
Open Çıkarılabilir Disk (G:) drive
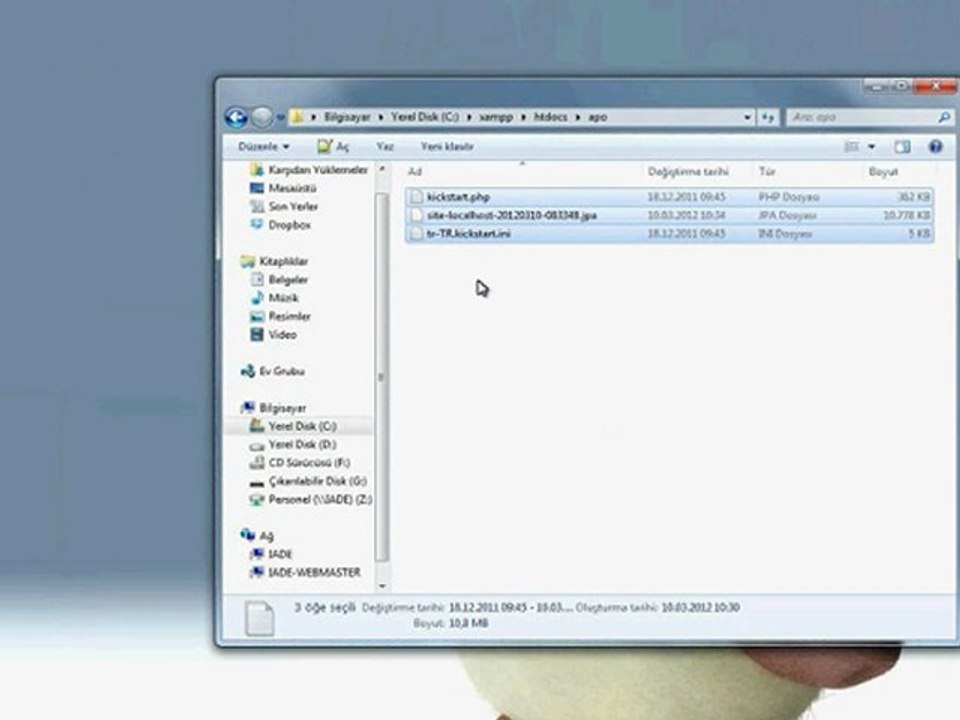[309, 481]
